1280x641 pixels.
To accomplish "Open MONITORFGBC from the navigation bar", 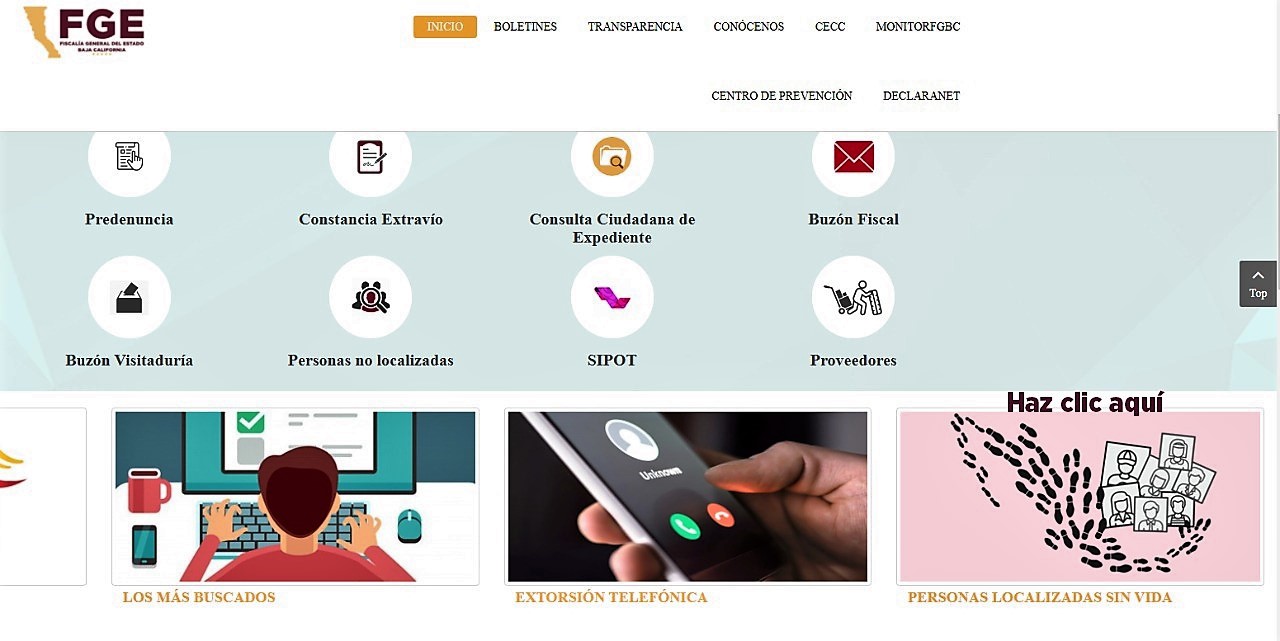I will tap(918, 27).
